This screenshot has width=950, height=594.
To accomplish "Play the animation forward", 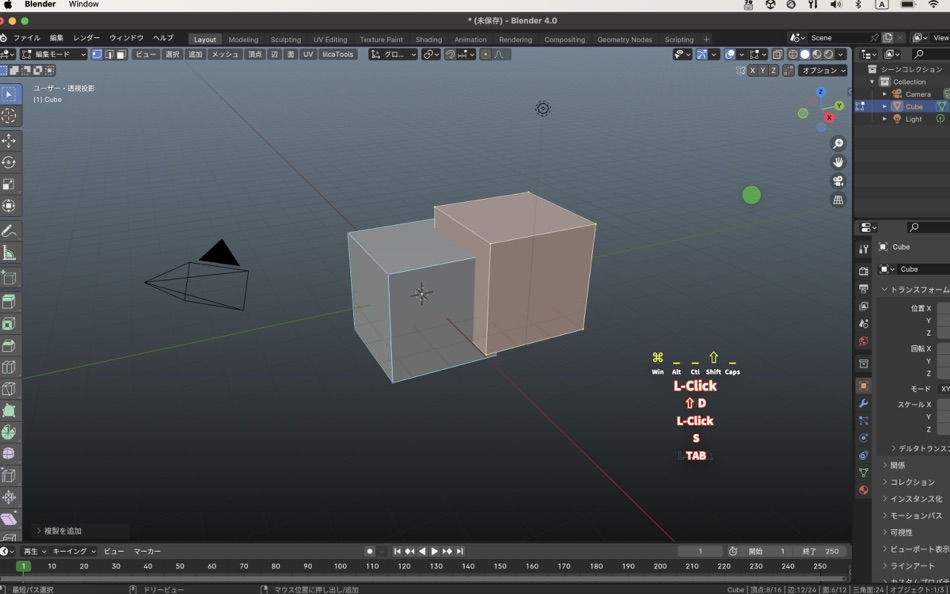I will pyautogui.click(x=434, y=552).
